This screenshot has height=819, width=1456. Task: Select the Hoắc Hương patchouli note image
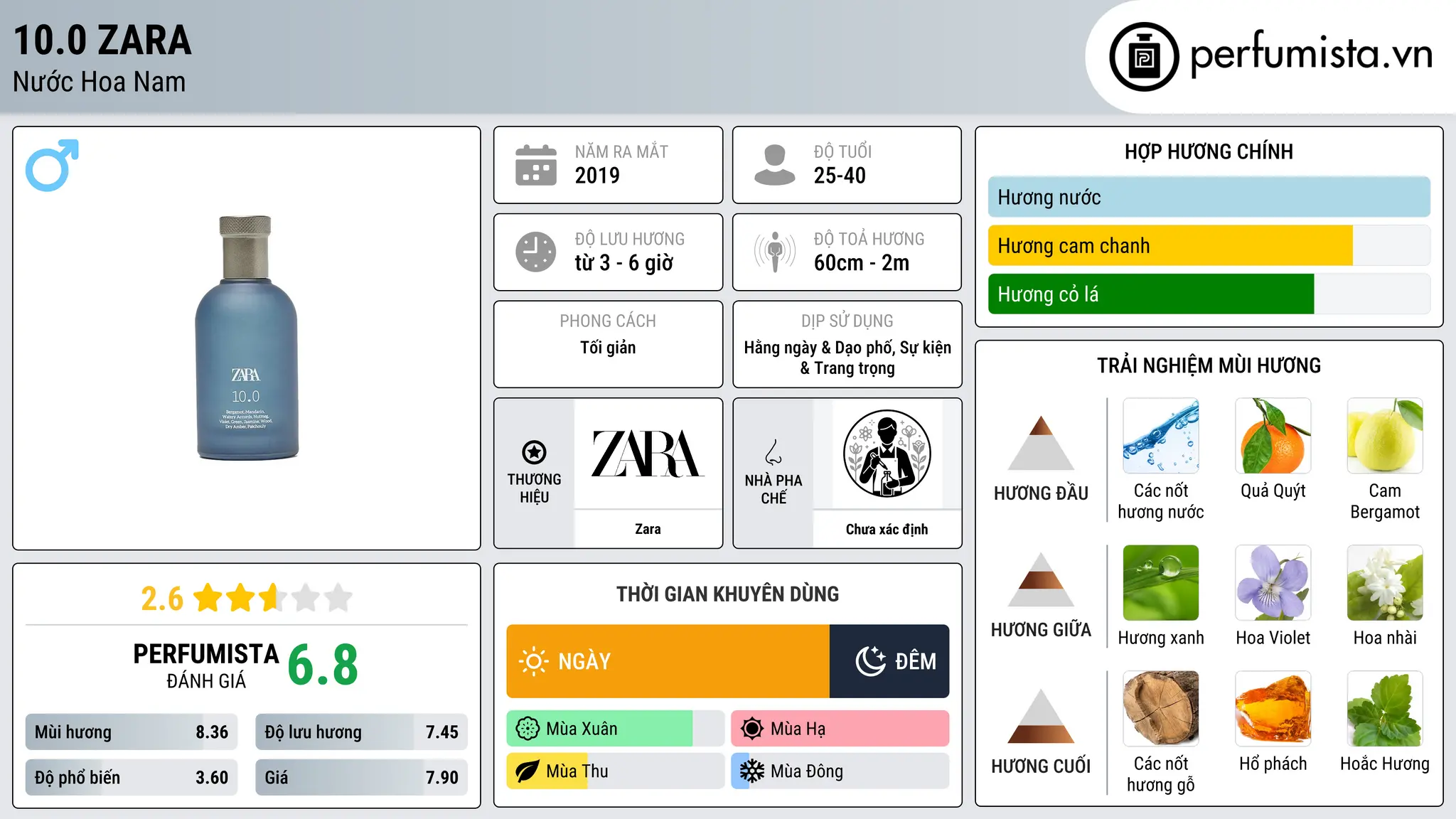tap(1385, 709)
